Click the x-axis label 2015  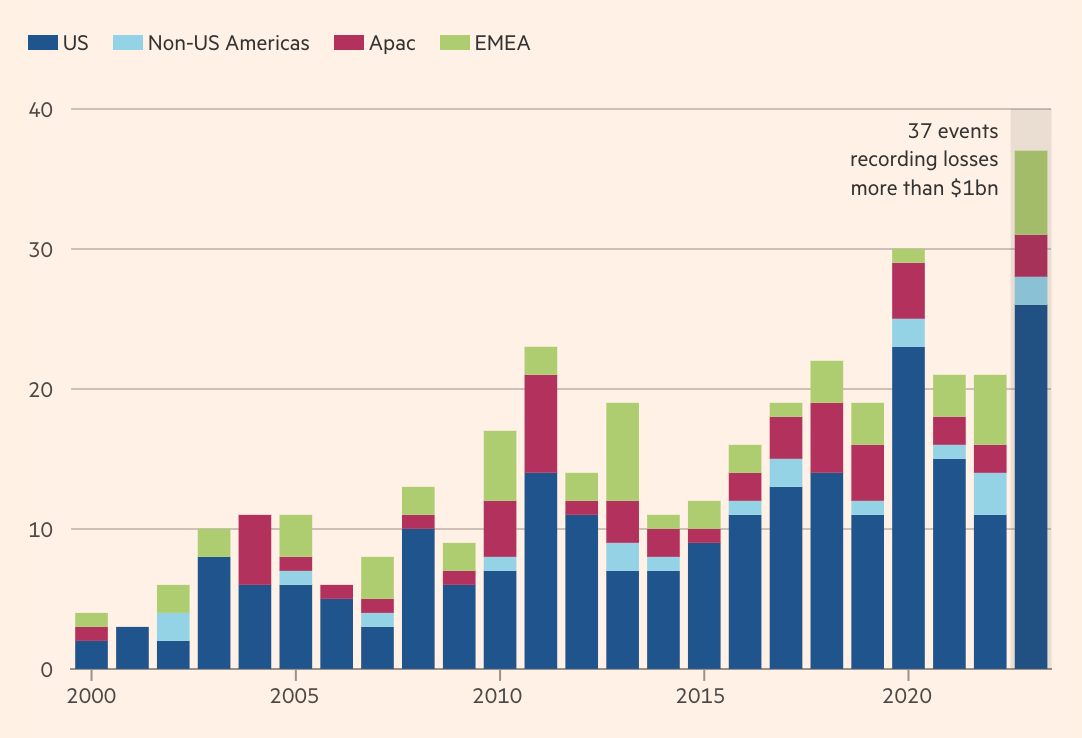701,696
